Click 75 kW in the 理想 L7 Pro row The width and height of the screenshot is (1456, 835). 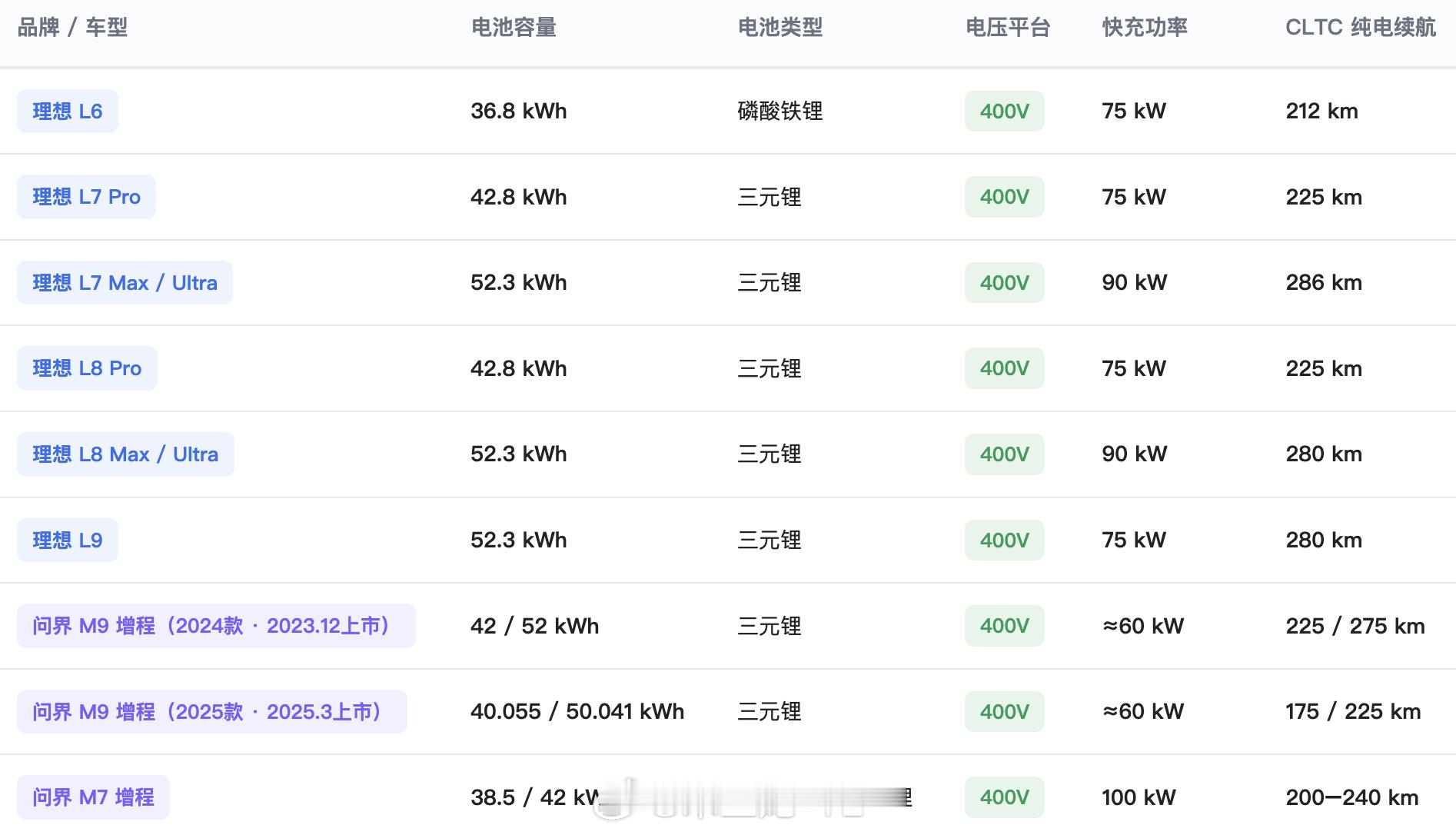point(1134,198)
